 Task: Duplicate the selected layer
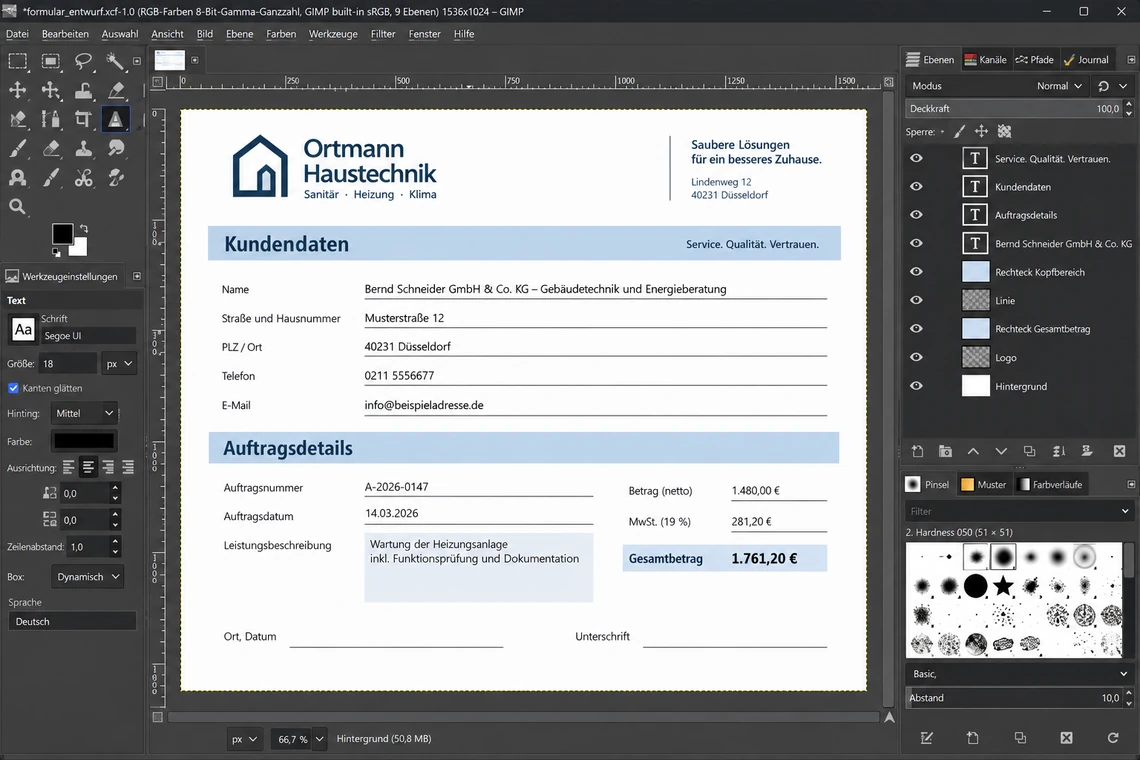tap(1029, 452)
